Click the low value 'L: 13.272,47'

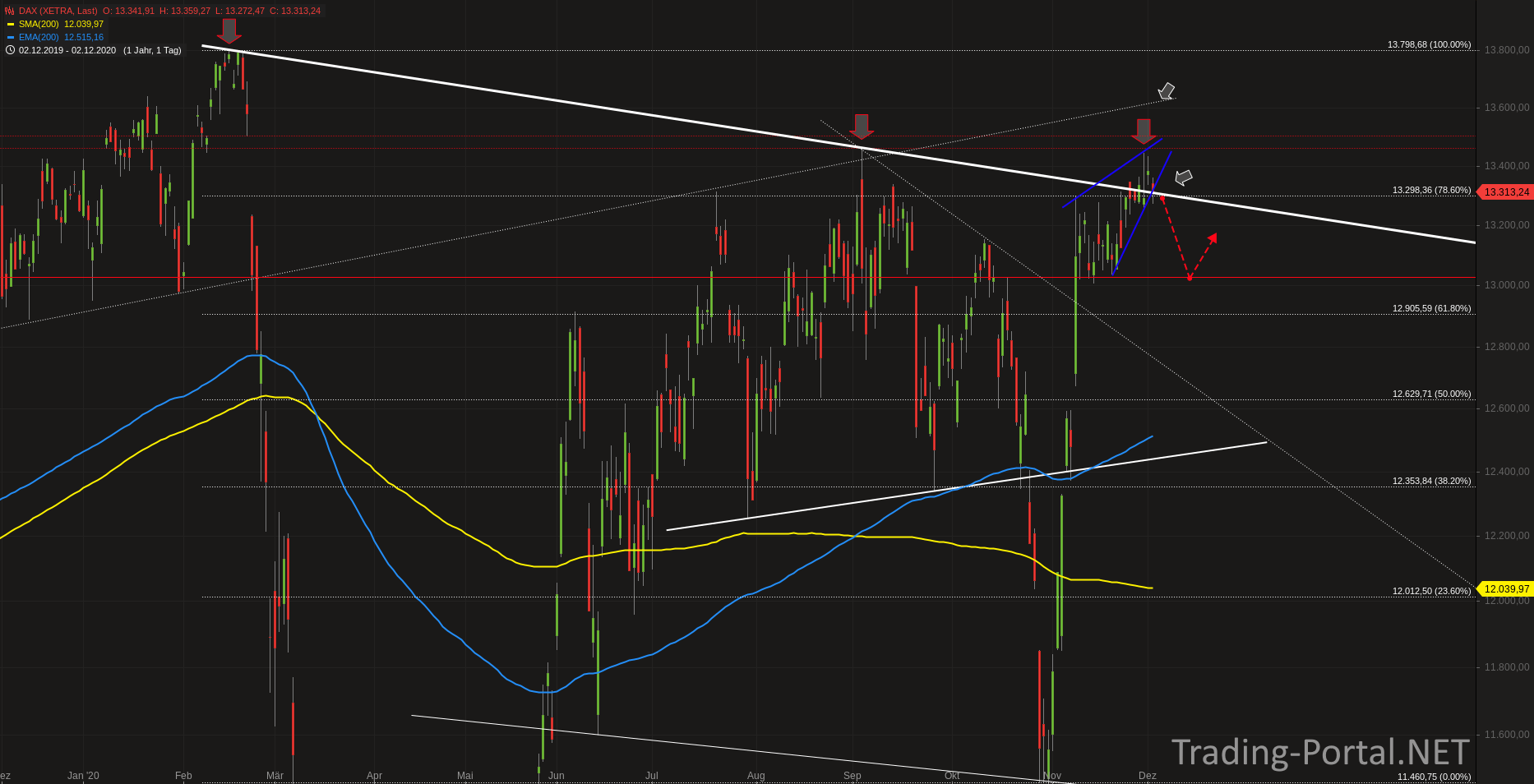(x=240, y=11)
